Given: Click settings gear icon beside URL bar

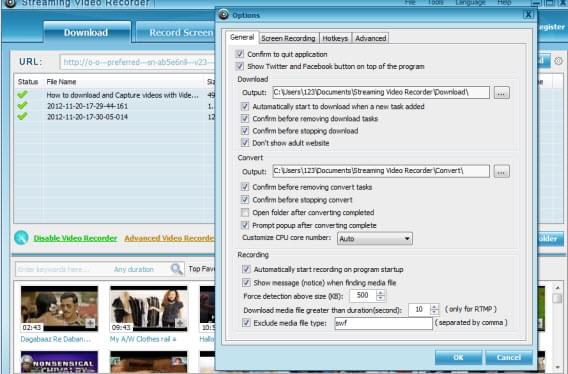Looking at the screenshot, I should click(x=558, y=61).
